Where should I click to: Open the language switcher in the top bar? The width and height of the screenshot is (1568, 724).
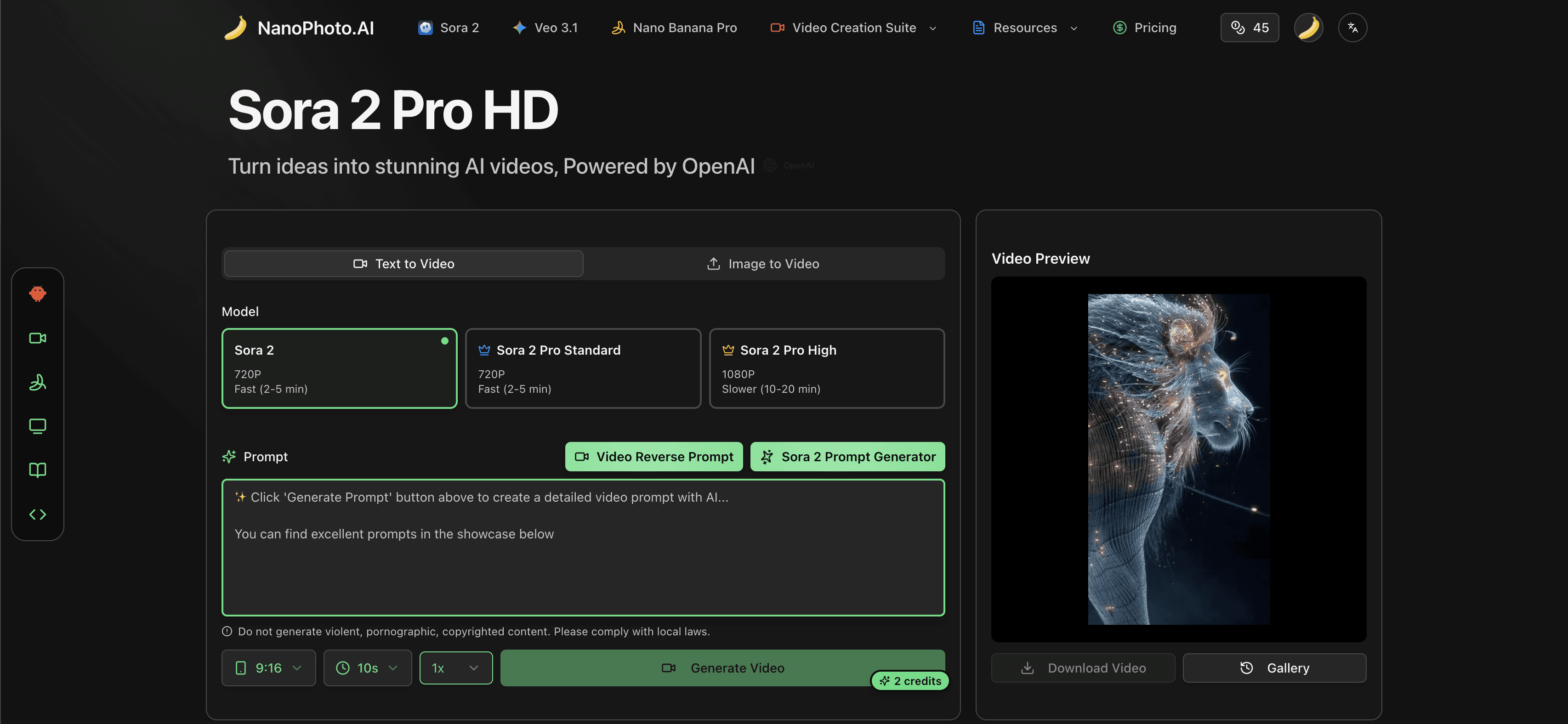click(x=1353, y=28)
